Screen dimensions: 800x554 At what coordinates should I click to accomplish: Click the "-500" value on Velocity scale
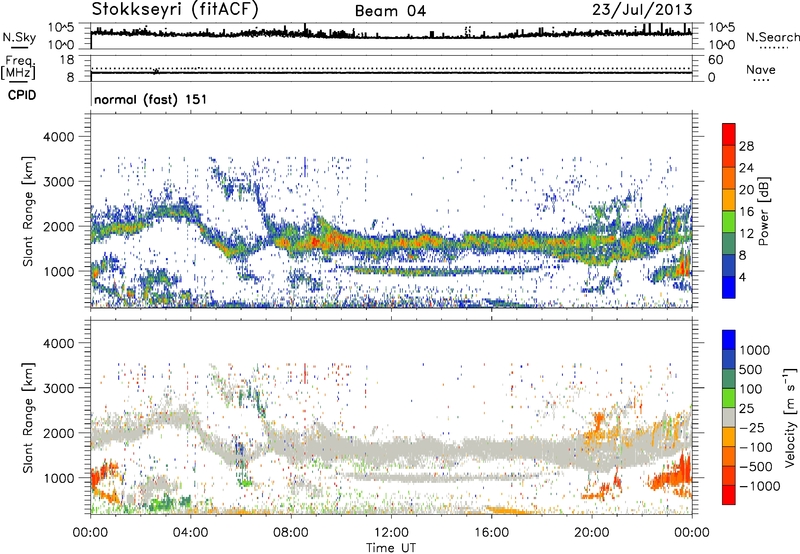point(756,466)
